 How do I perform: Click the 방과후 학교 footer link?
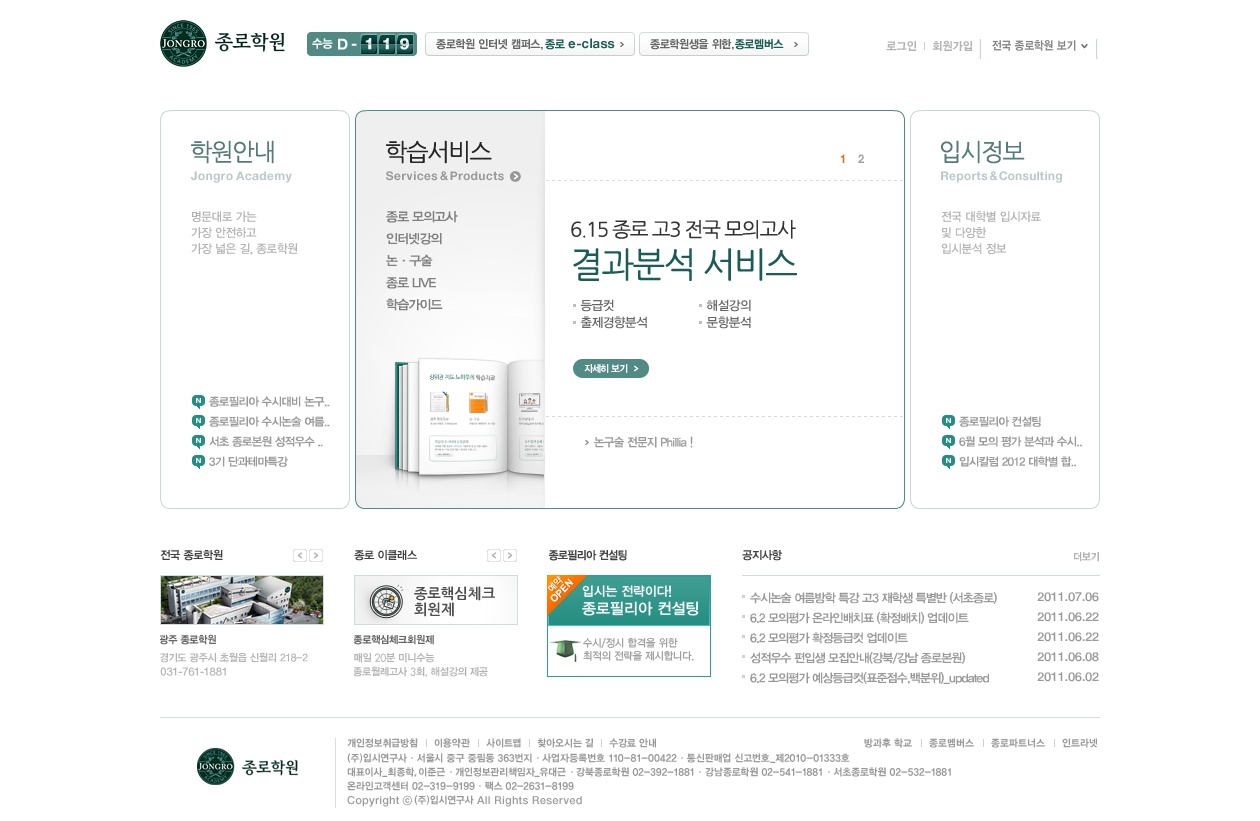[x=888, y=743]
